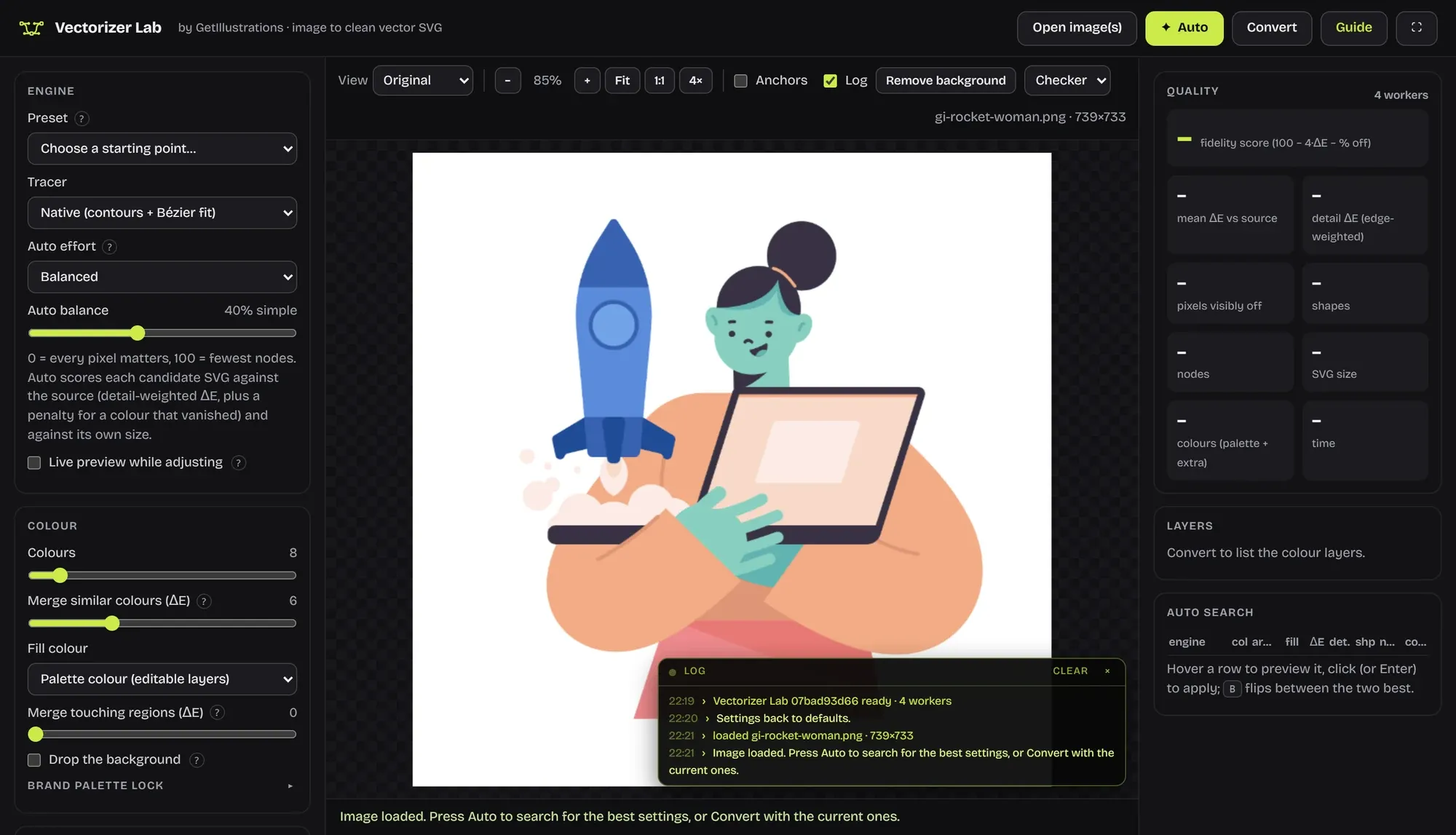
Task: Set zoom to 1:1
Action: 659,80
